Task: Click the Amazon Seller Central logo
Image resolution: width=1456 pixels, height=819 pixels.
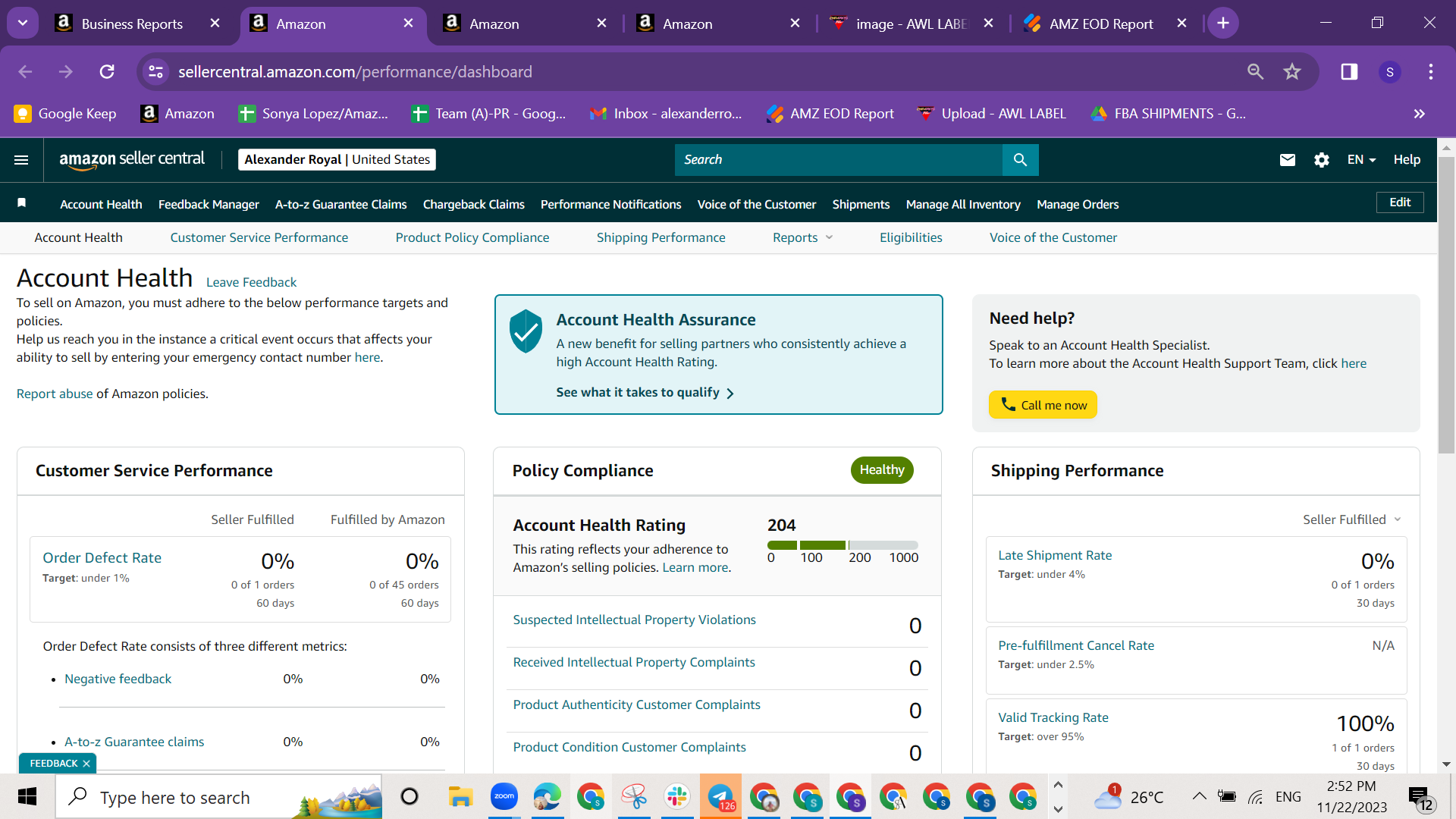Action: (132, 159)
